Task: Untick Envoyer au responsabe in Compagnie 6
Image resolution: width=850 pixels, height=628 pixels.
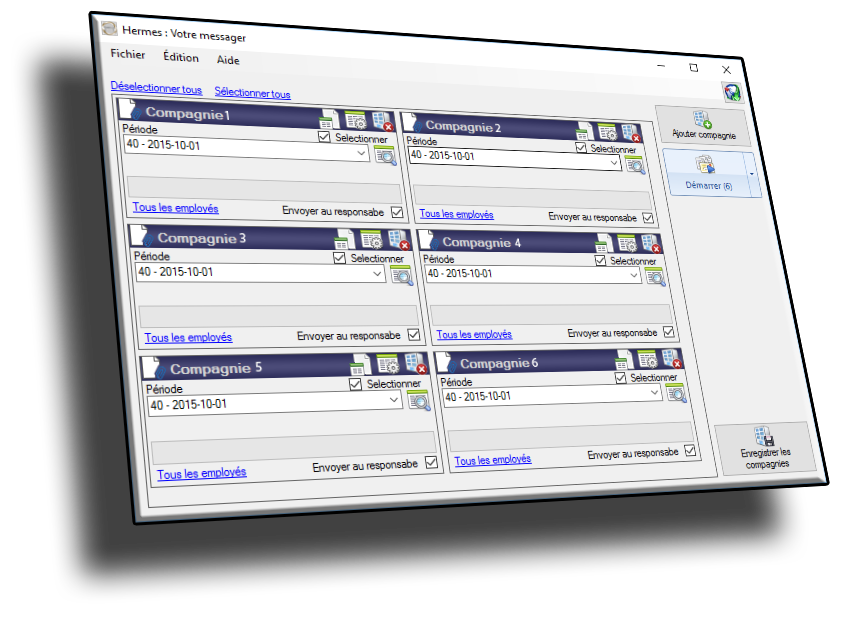Action: pyautogui.click(x=690, y=450)
